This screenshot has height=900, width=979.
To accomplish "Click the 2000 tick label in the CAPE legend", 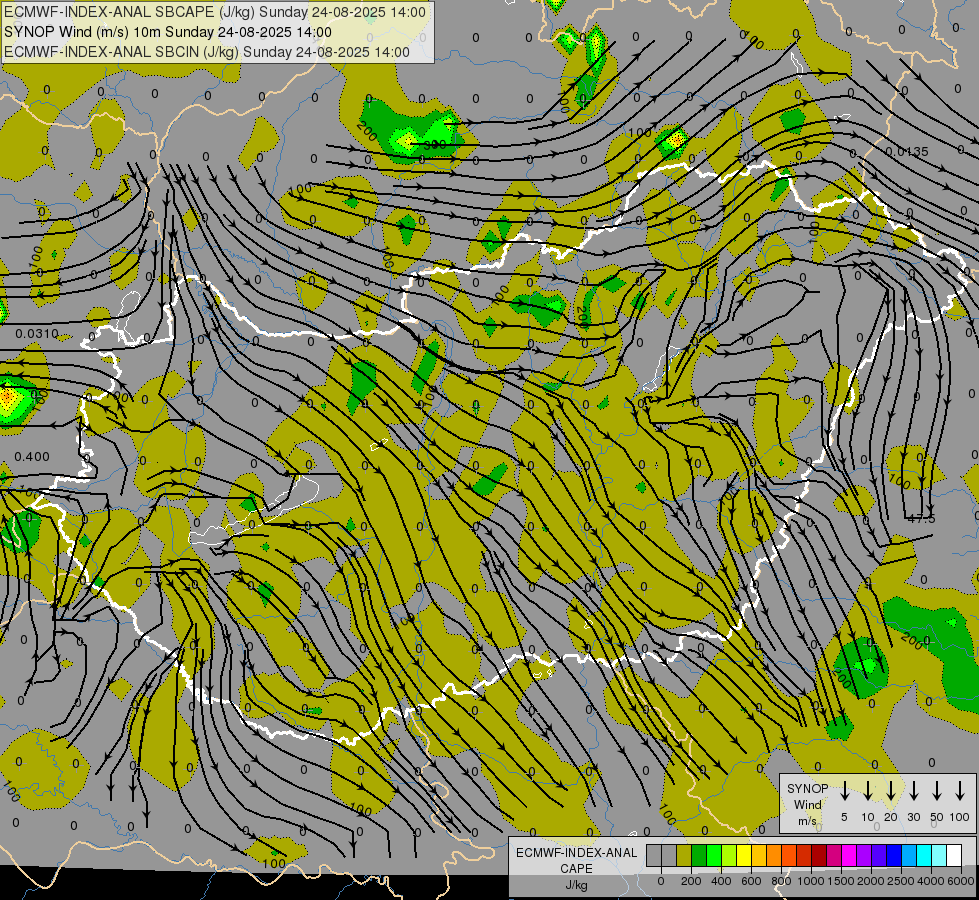I will coord(871,881).
